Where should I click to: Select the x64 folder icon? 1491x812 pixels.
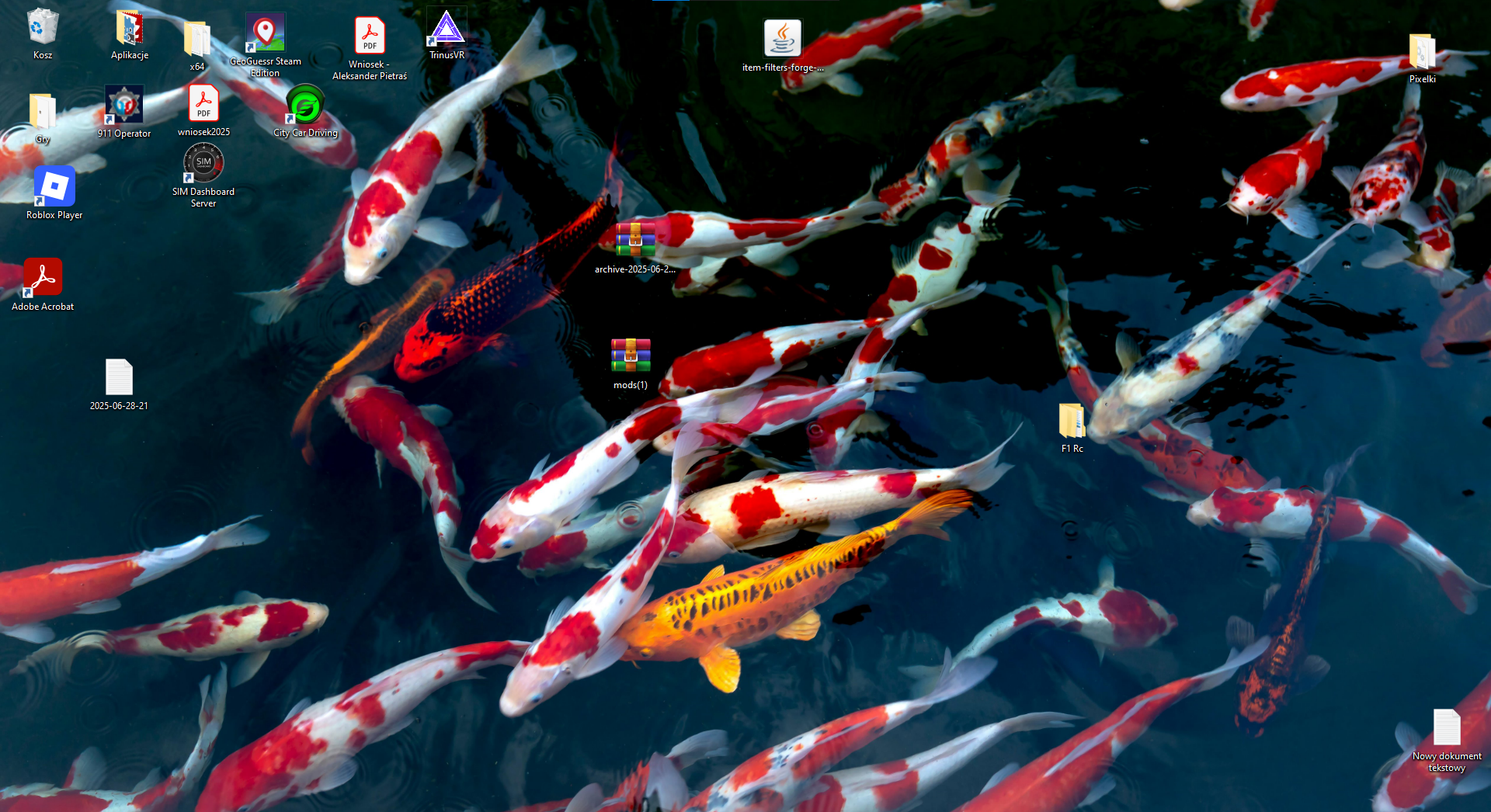coord(197,39)
